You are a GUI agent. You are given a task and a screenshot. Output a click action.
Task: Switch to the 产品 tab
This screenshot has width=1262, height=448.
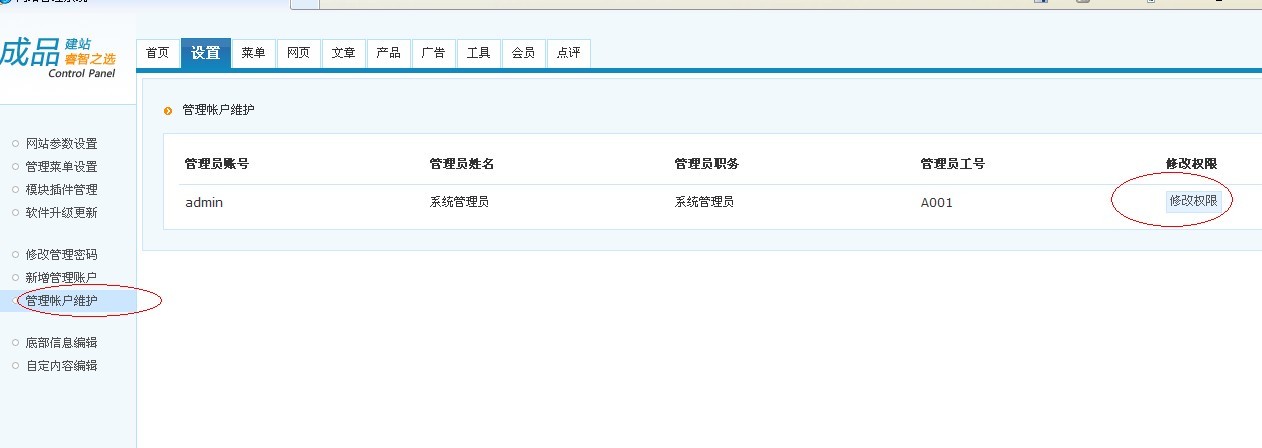[x=388, y=53]
